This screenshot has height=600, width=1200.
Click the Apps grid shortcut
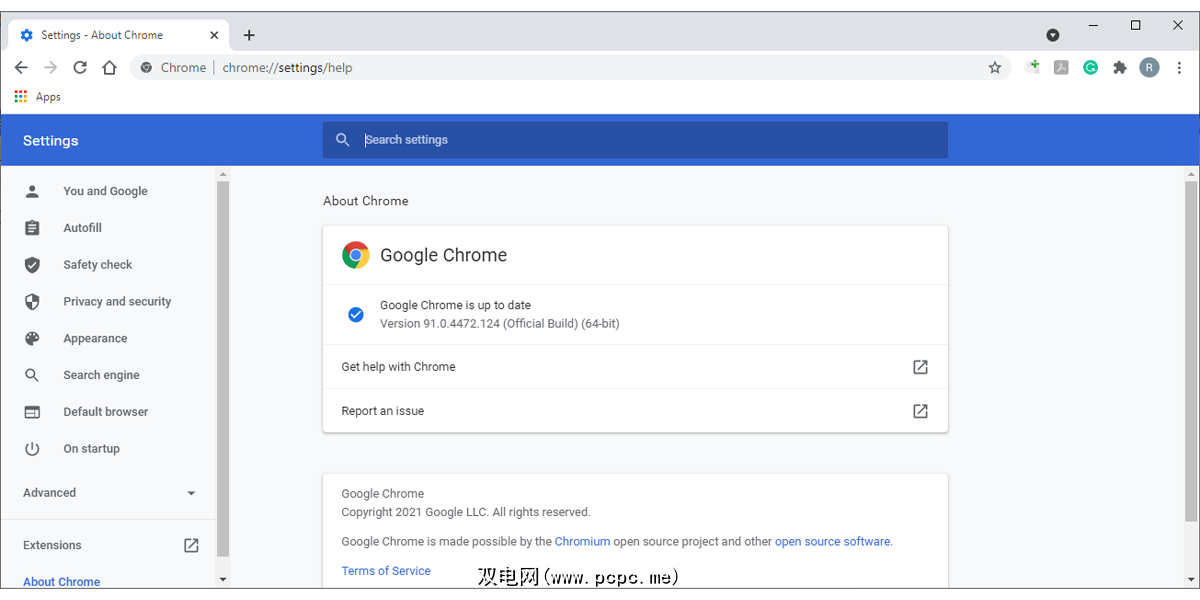coord(37,97)
